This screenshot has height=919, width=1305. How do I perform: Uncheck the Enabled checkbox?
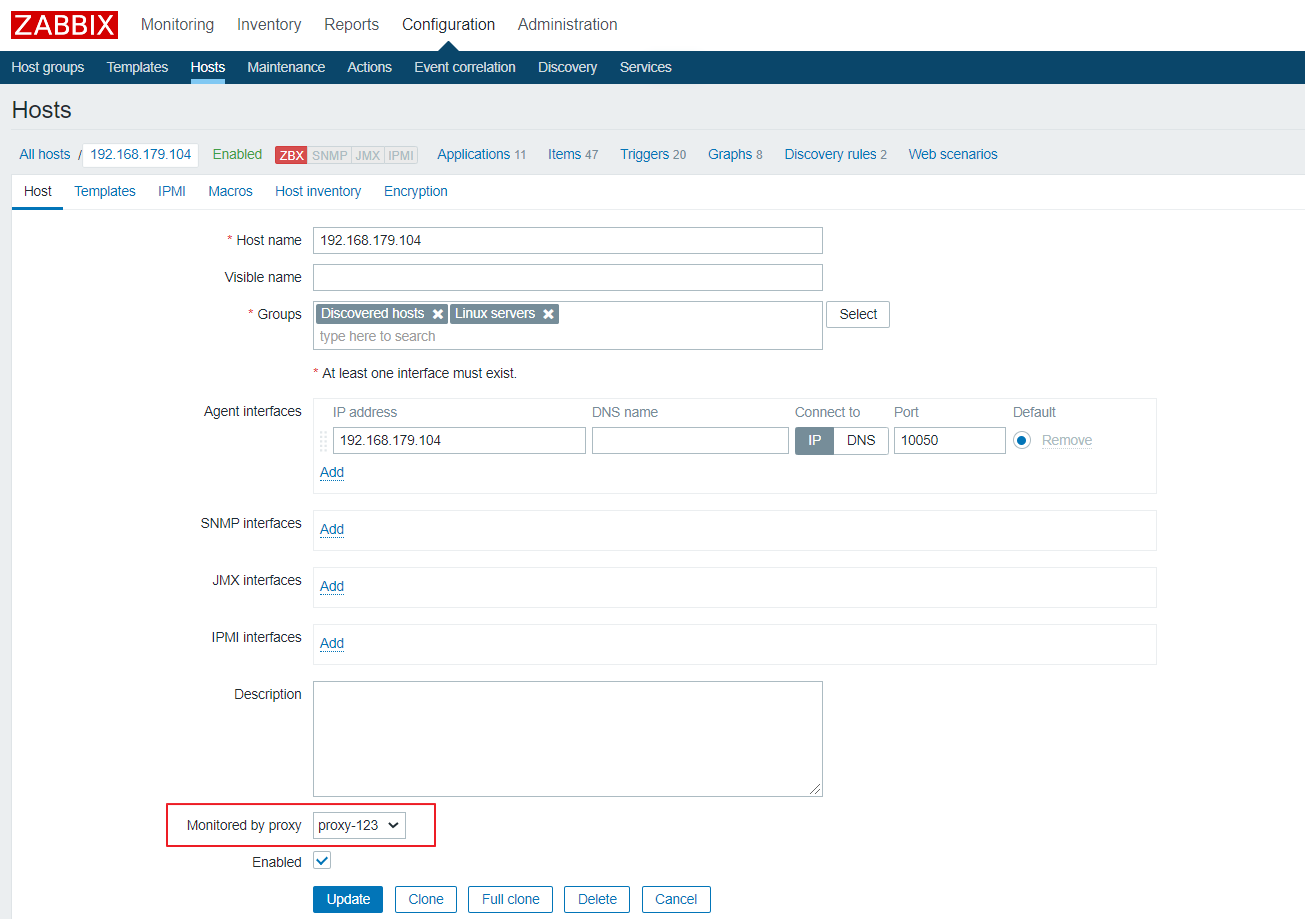click(x=321, y=860)
